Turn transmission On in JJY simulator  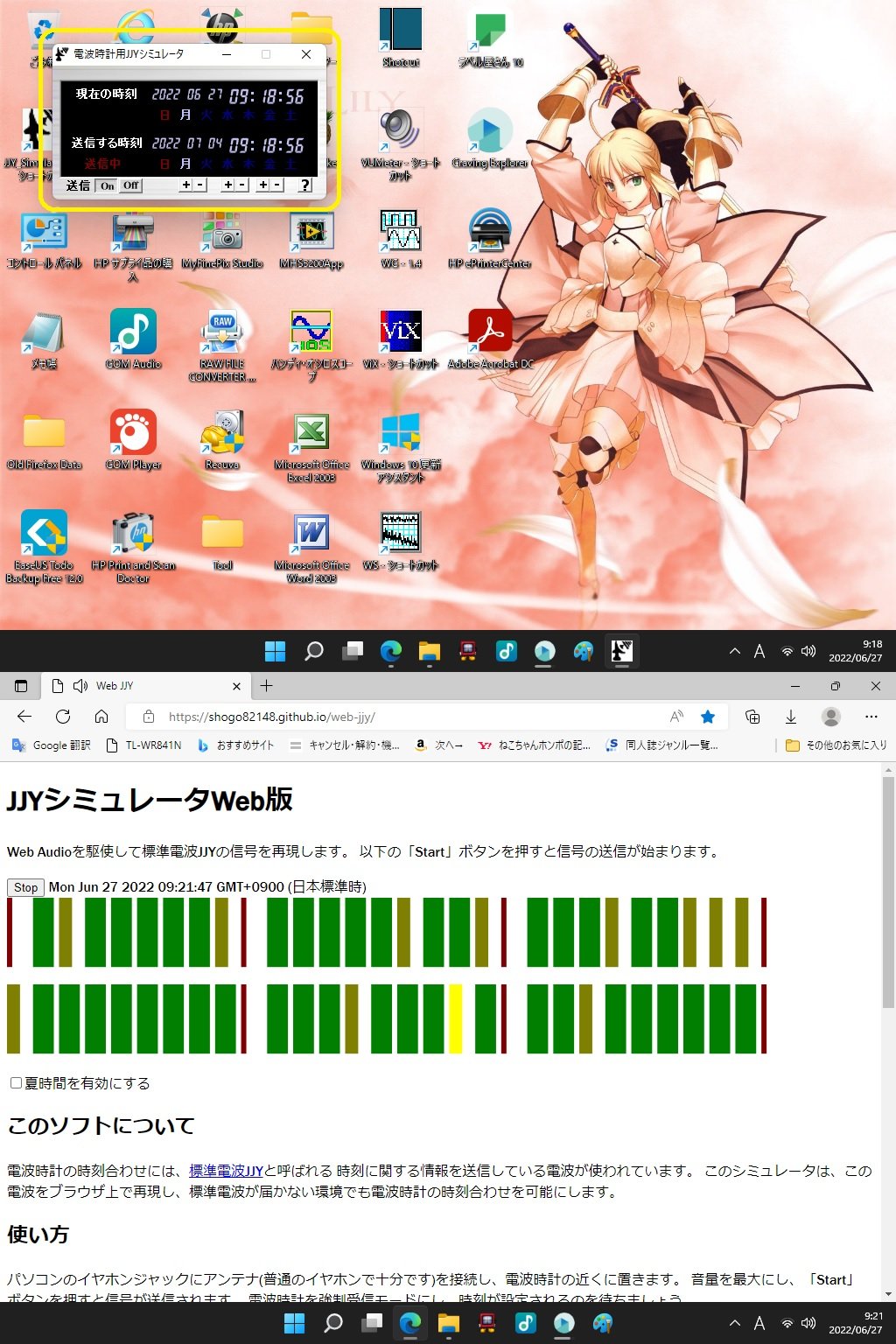(107, 185)
